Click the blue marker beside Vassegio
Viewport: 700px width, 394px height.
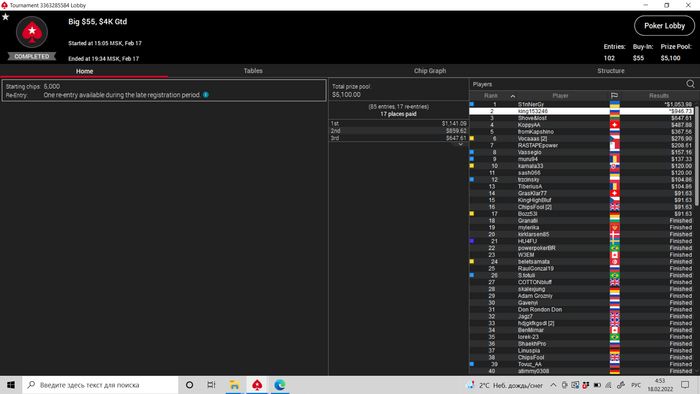(471, 152)
